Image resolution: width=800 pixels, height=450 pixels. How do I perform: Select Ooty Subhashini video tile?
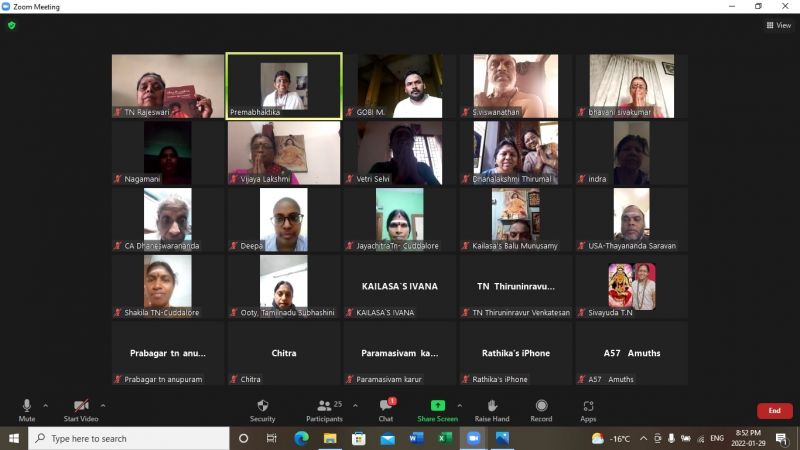pyautogui.click(x=284, y=287)
